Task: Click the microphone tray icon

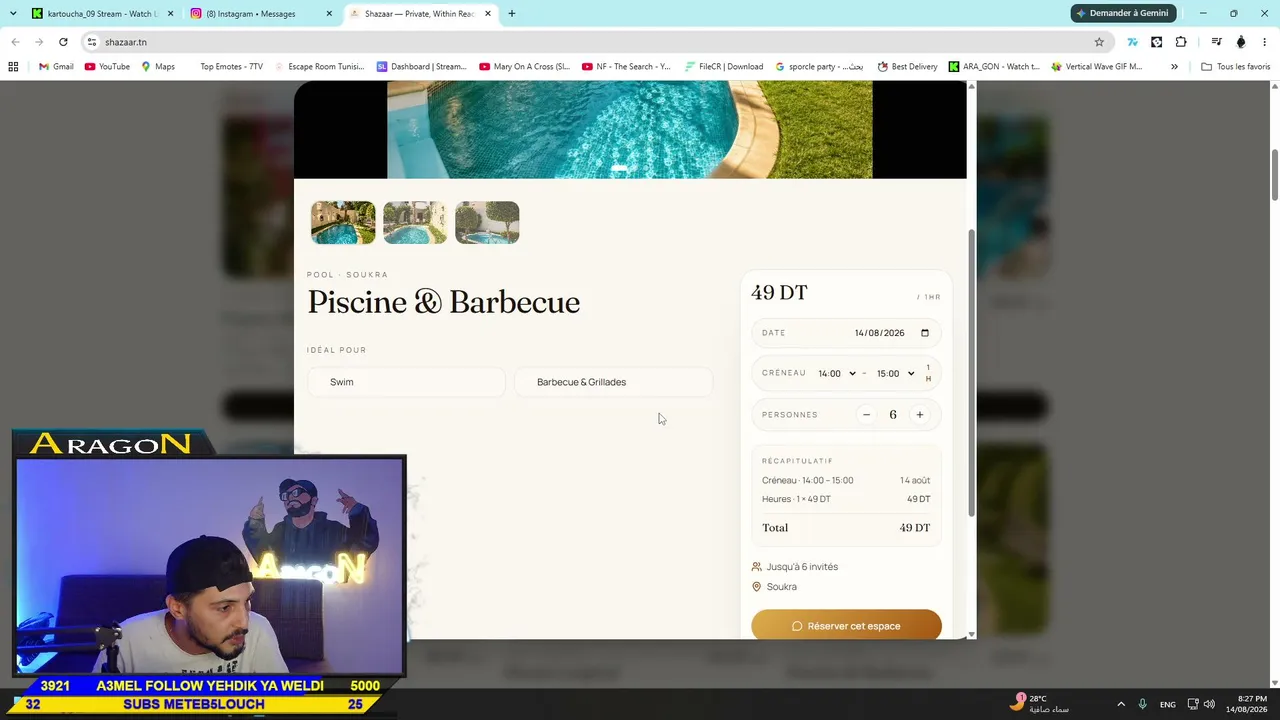Action: pyautogui.click(x=1143, y=704)
